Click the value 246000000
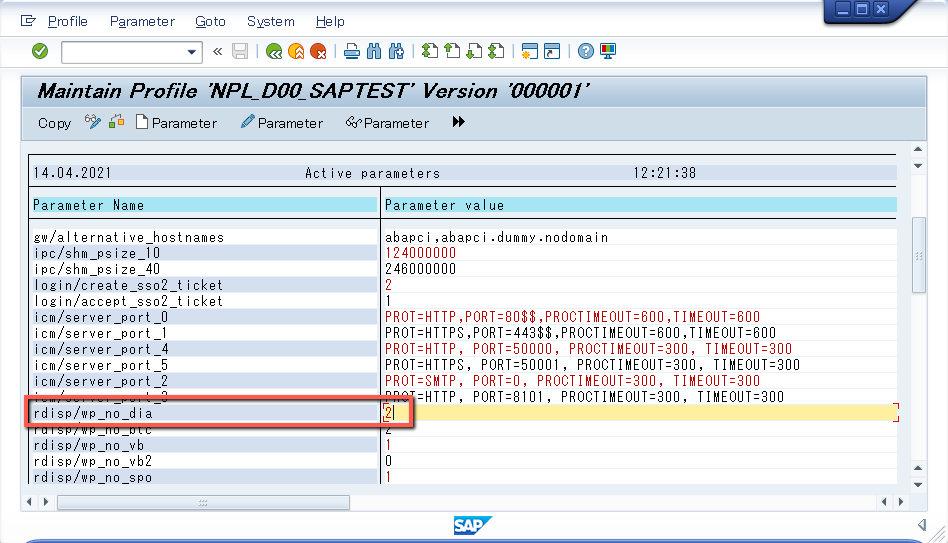This screenshot has width=948, height=543. click(420, 270)
